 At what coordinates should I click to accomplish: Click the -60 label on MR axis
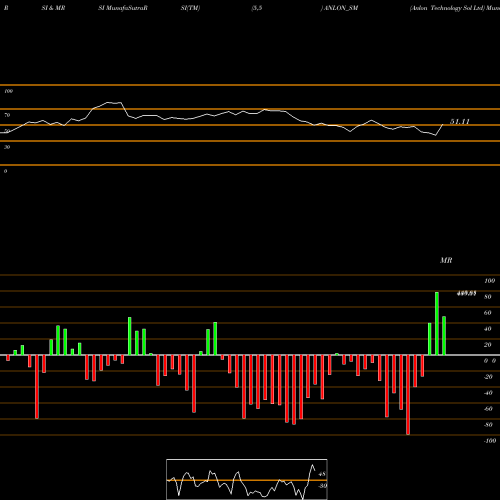click(x=488, y=409)
